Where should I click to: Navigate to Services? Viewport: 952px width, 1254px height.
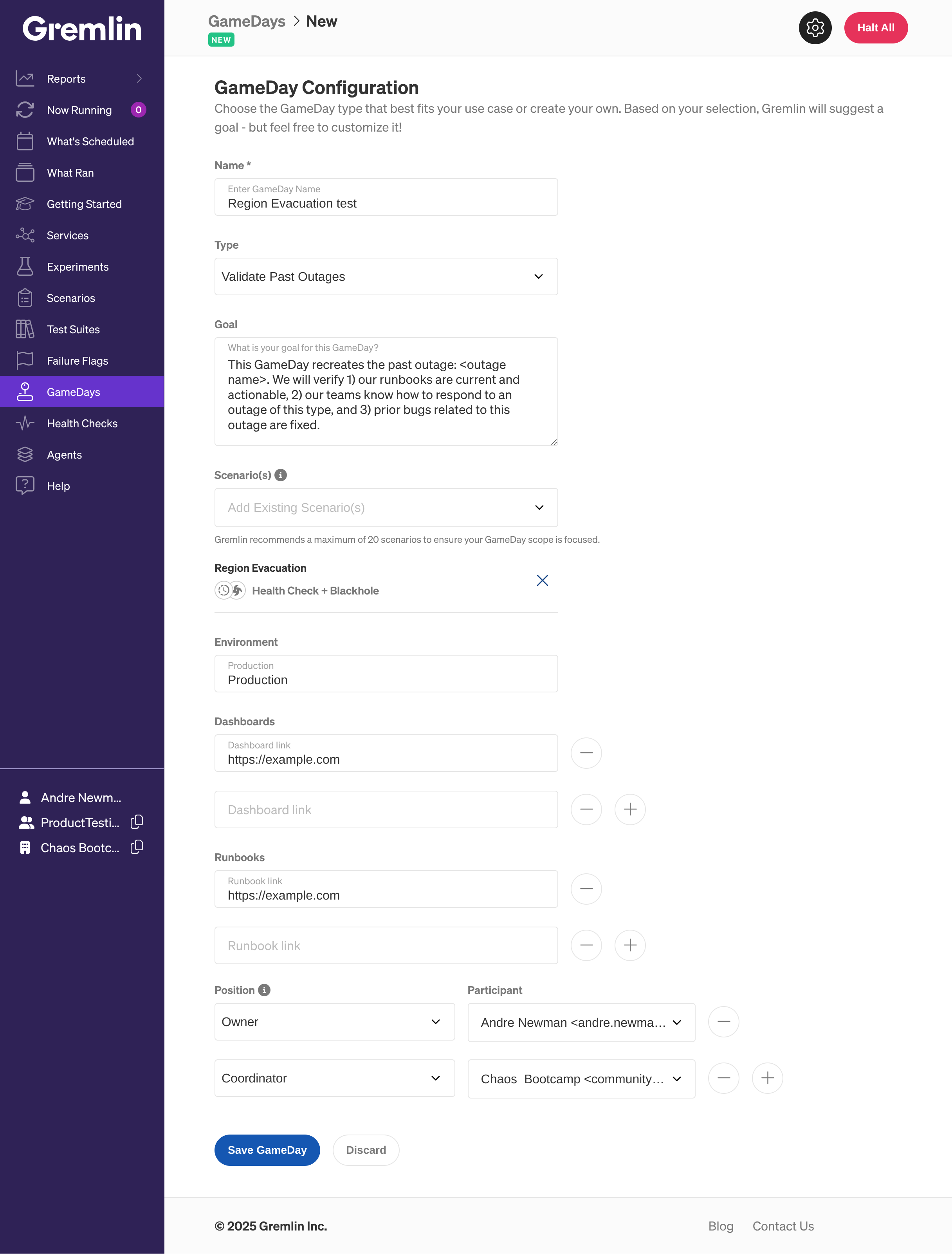67,235
